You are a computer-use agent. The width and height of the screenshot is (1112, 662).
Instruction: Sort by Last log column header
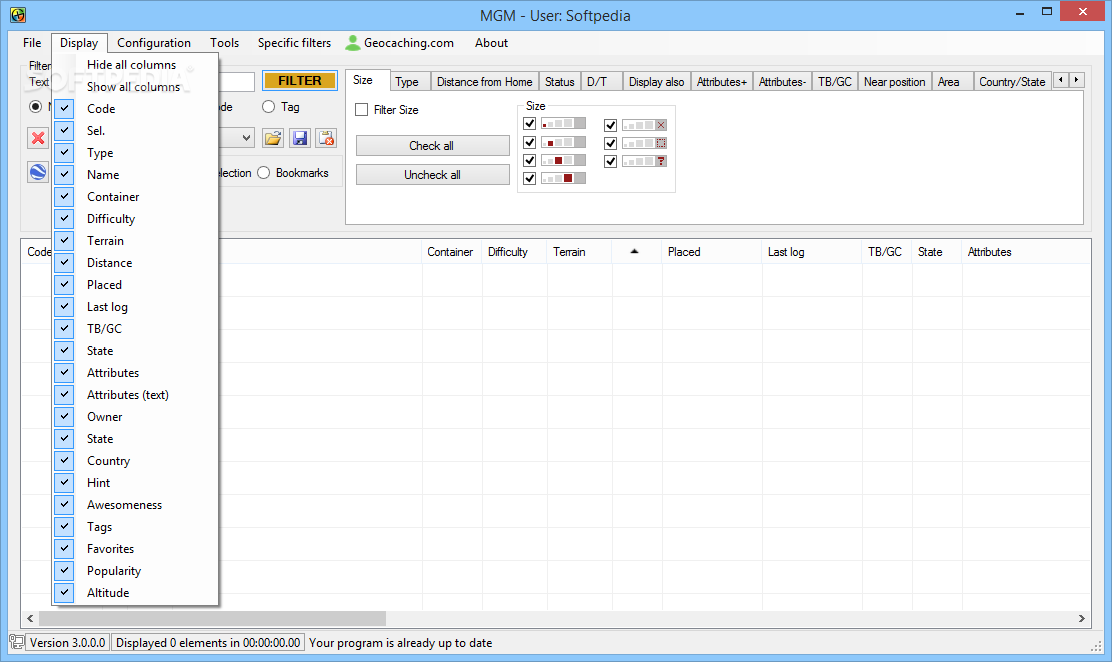tap(812, 251)
